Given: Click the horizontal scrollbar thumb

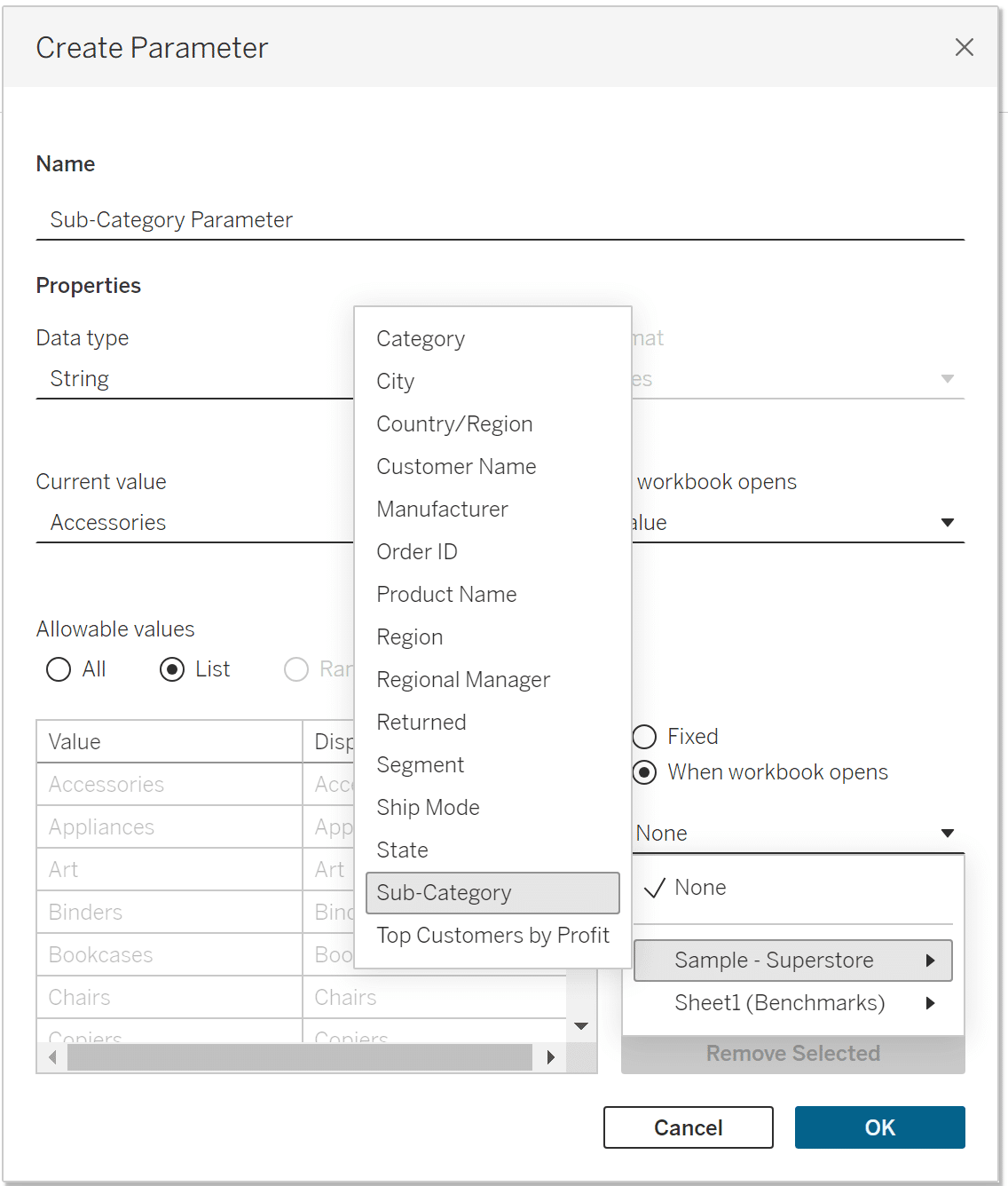Looking at the screenshot, I should (x=300, y=1057).
